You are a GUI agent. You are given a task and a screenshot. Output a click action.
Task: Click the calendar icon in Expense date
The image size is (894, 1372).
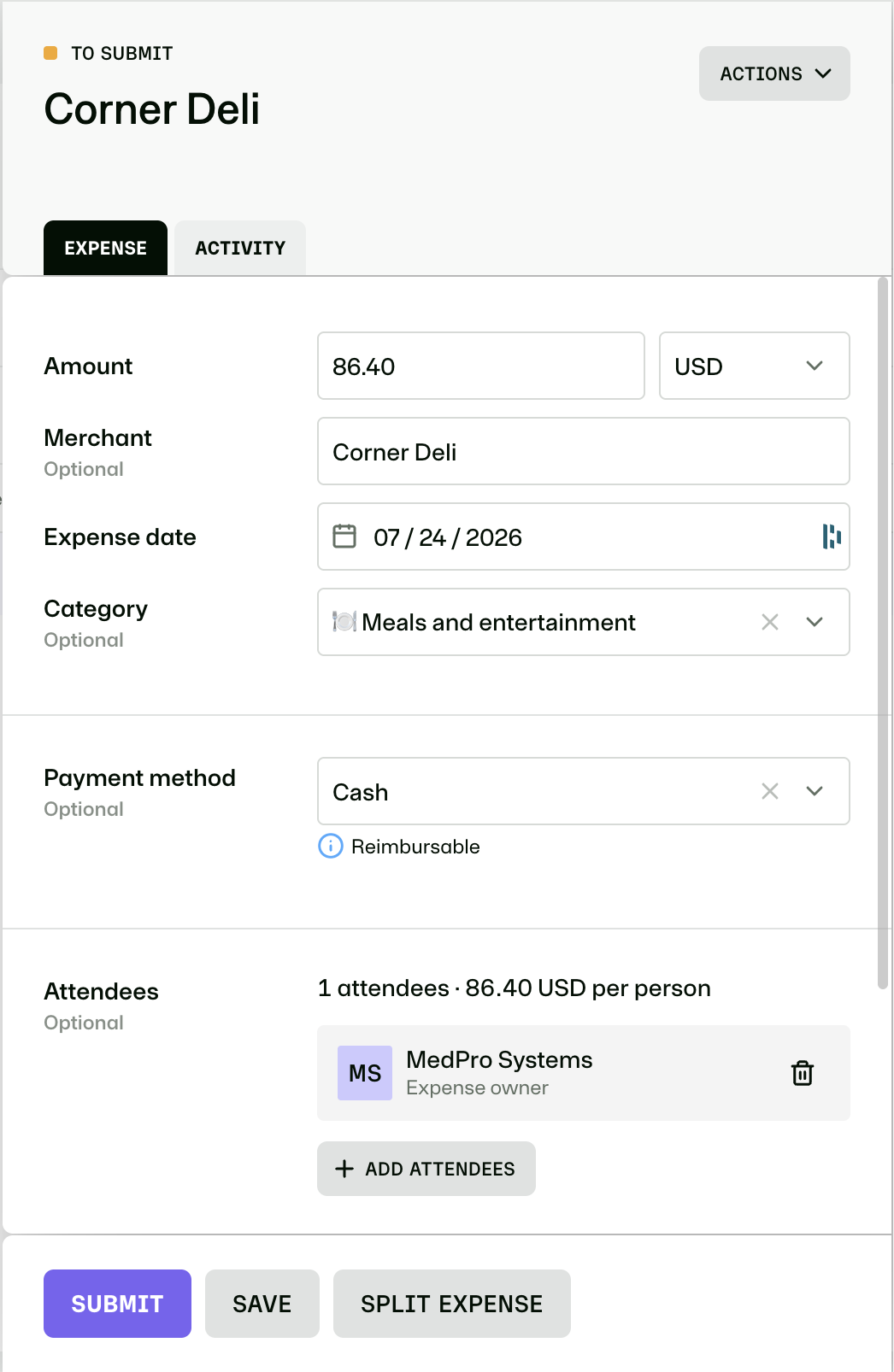(x=344, y=536)
